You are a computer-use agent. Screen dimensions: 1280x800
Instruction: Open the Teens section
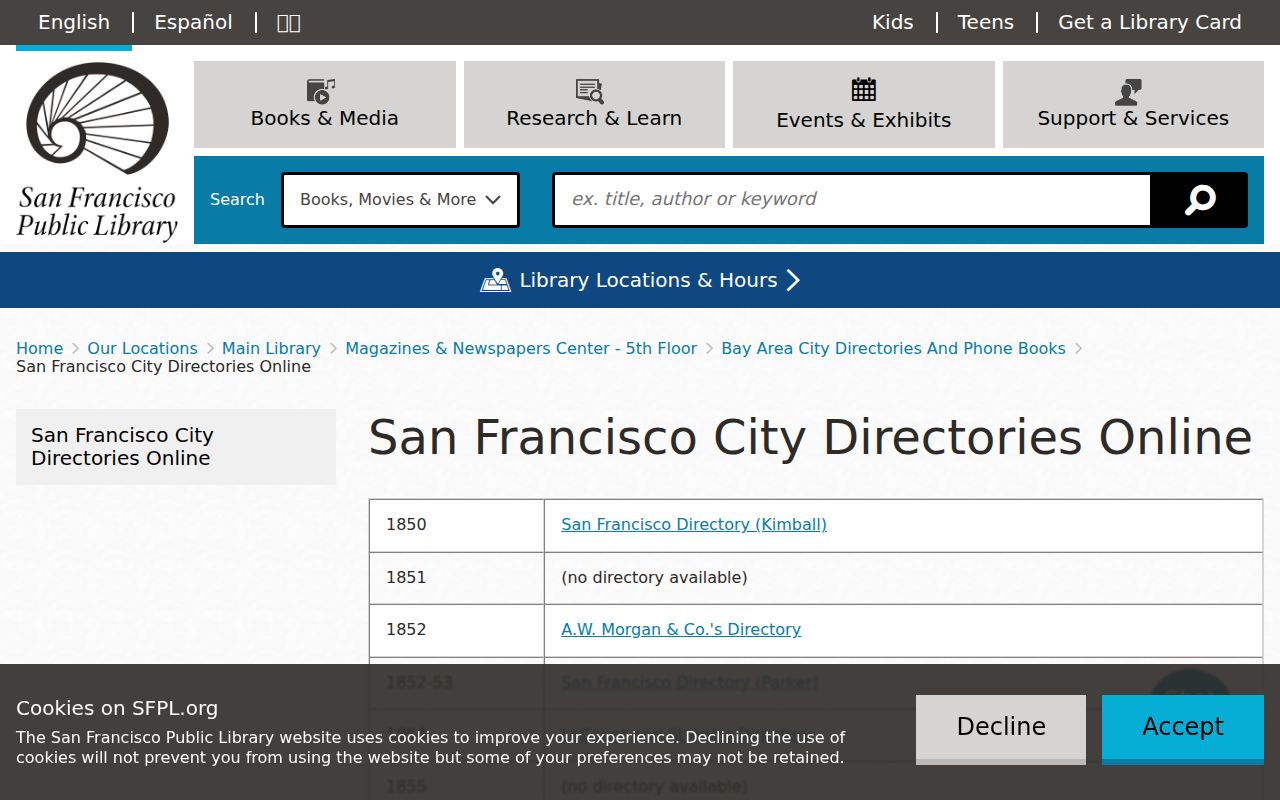[x=985, y=22]
